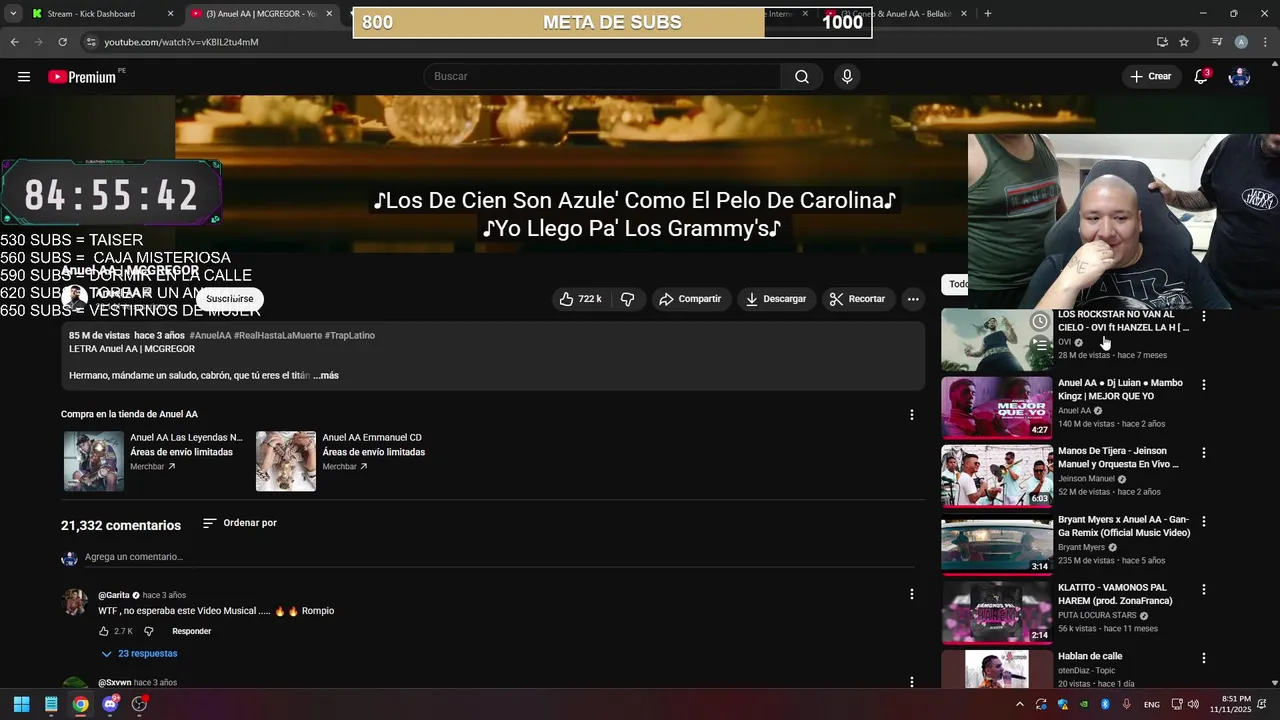Open options for Gan-Ga Remix video
The height and width of the screenshot is (720, 1280).
click(1203, 521)
